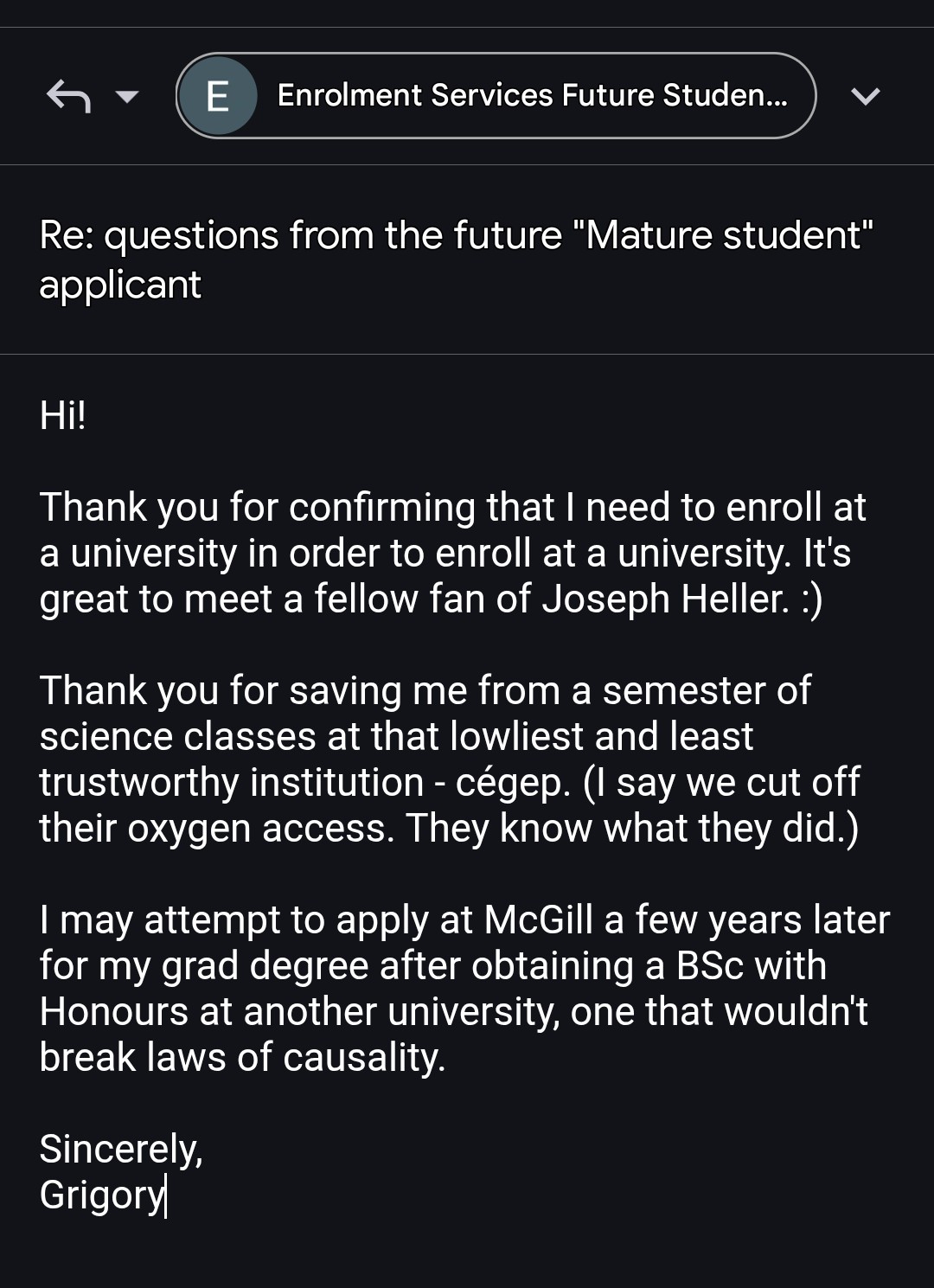
Task: Expand recipient details with the chevron
Action: [865, 96]
